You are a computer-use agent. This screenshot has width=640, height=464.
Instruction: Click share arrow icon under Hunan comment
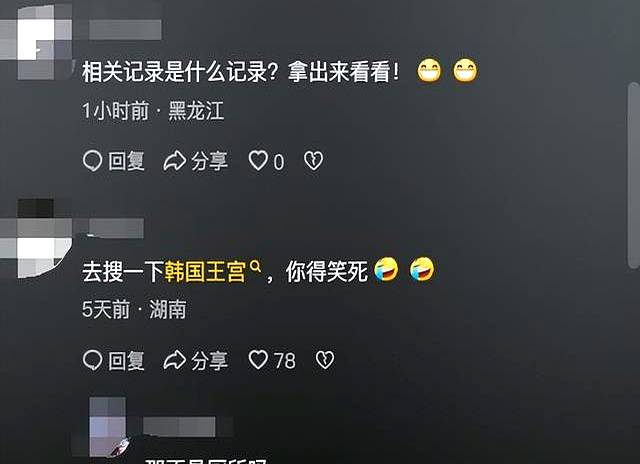point(175,360)
